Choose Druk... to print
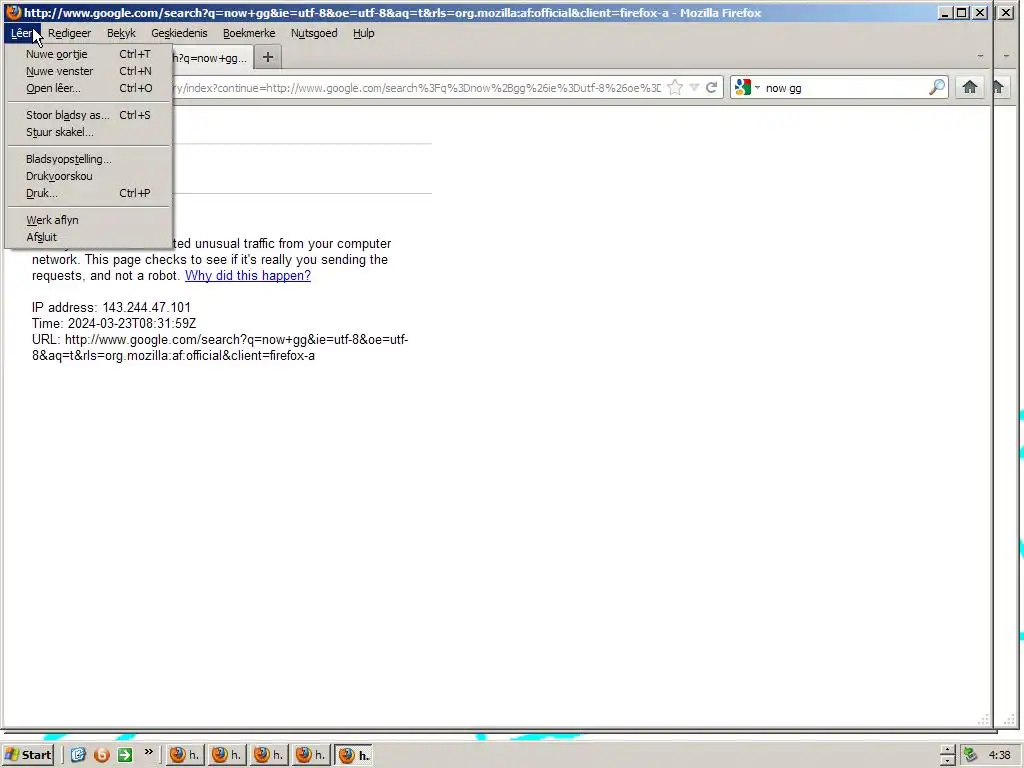This screenshot has height=768, width=1024. [x=88, y=193]
